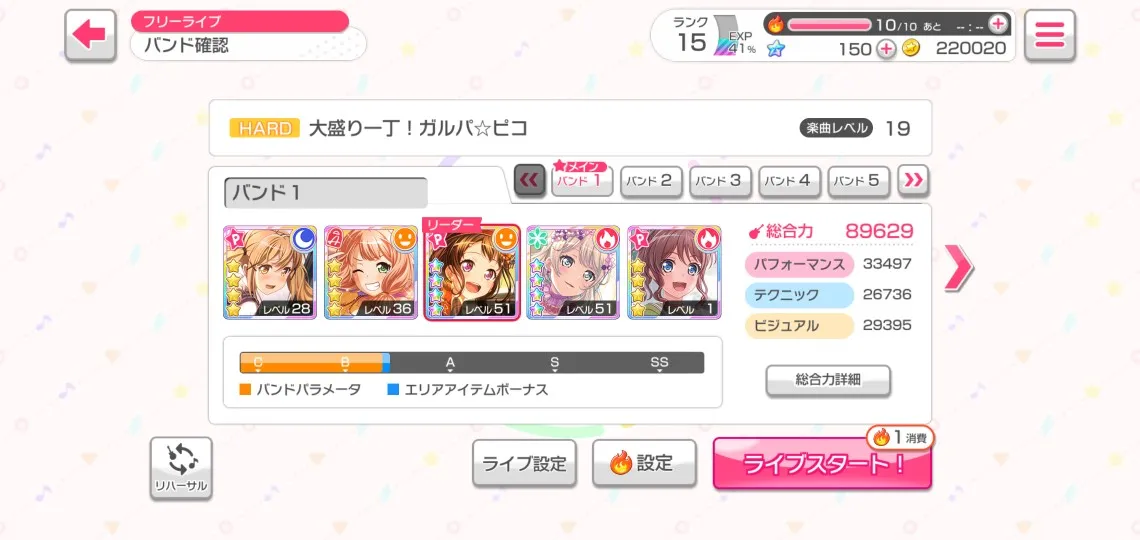View 総合力詳細 total power details

828,380
